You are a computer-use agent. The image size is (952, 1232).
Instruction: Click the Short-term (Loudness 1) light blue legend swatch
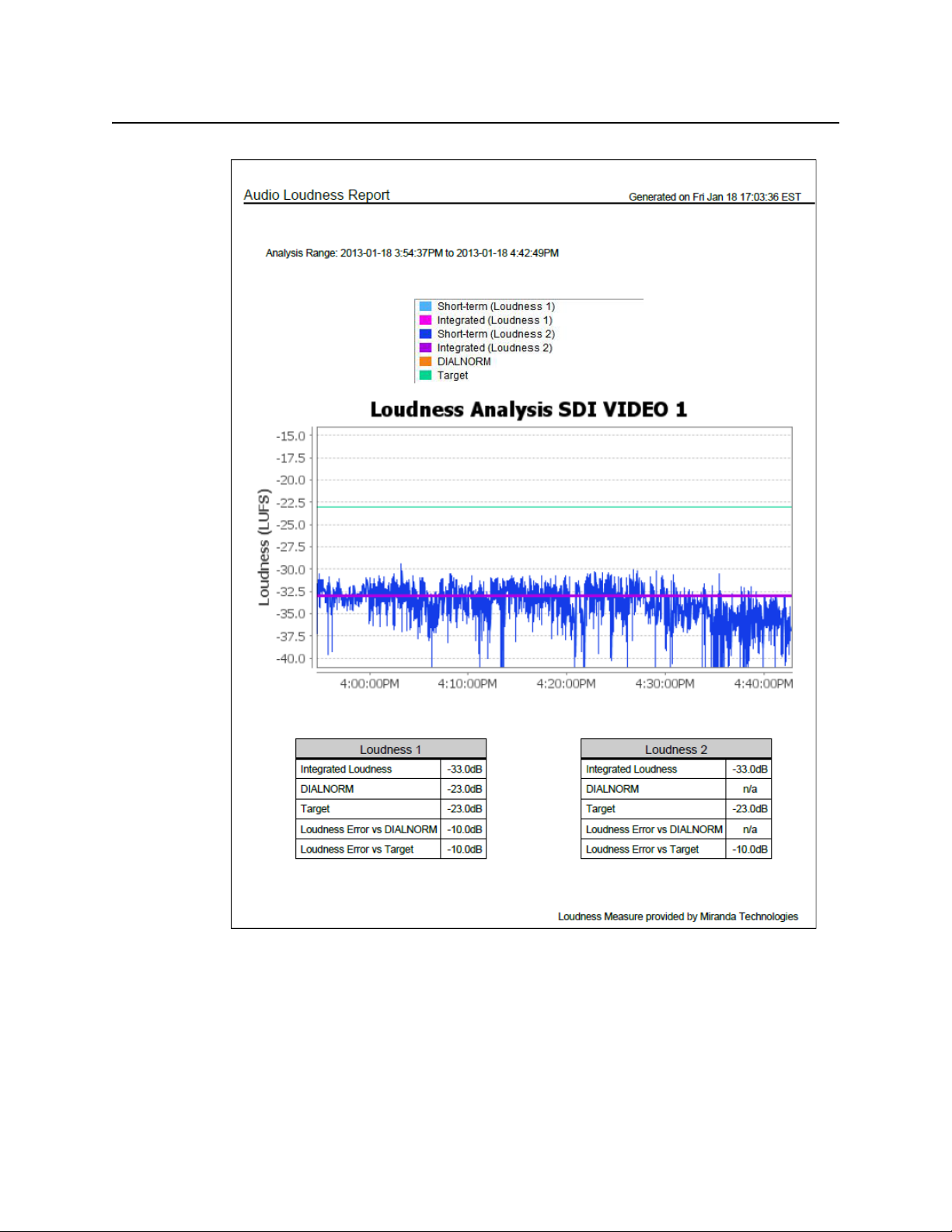coord(425,306)
